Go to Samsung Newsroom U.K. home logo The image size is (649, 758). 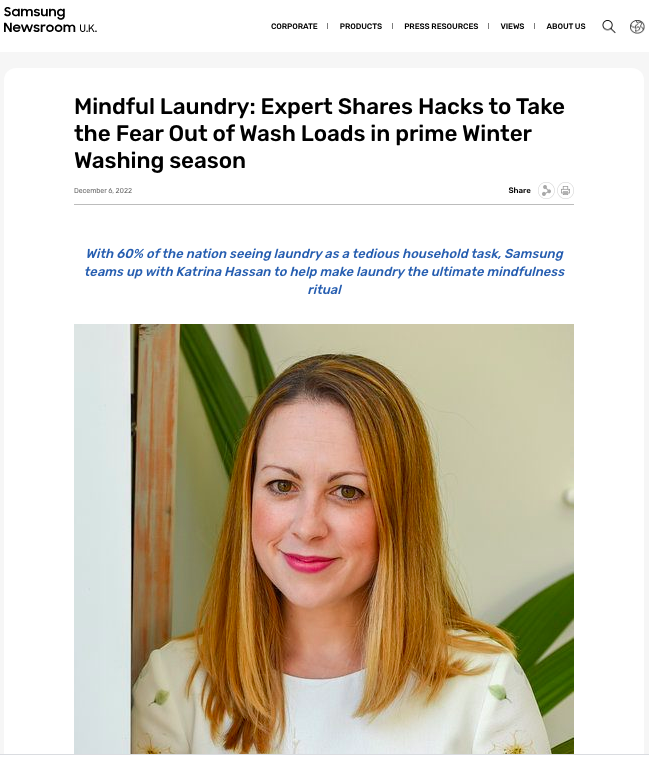click(x=50, y=20)
